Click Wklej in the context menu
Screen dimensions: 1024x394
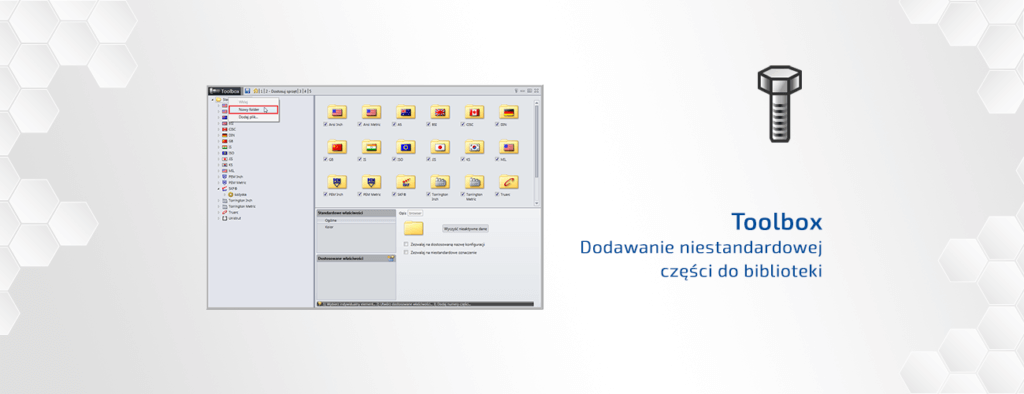pyautogui.click(x=253, y=102)
